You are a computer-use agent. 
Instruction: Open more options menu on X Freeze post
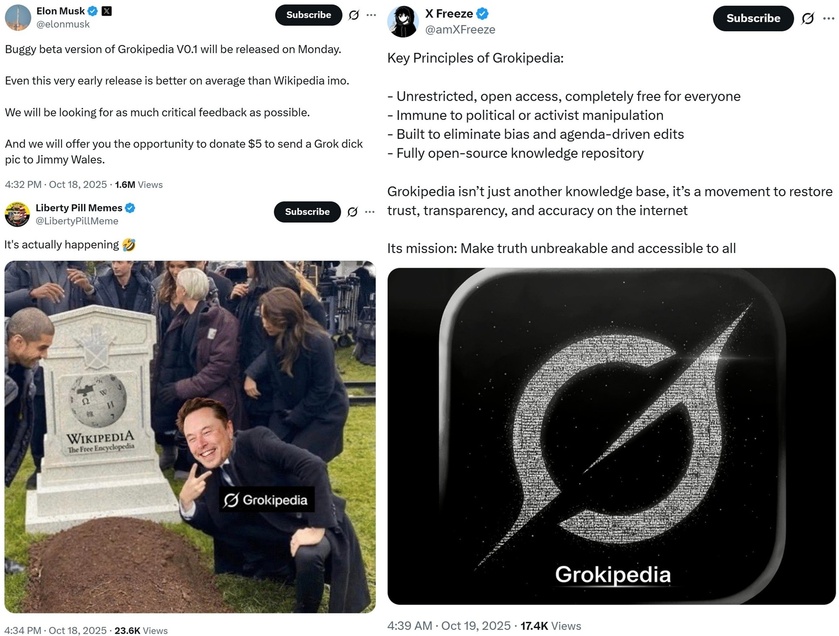pyautogui.click(x=828, y=18)
